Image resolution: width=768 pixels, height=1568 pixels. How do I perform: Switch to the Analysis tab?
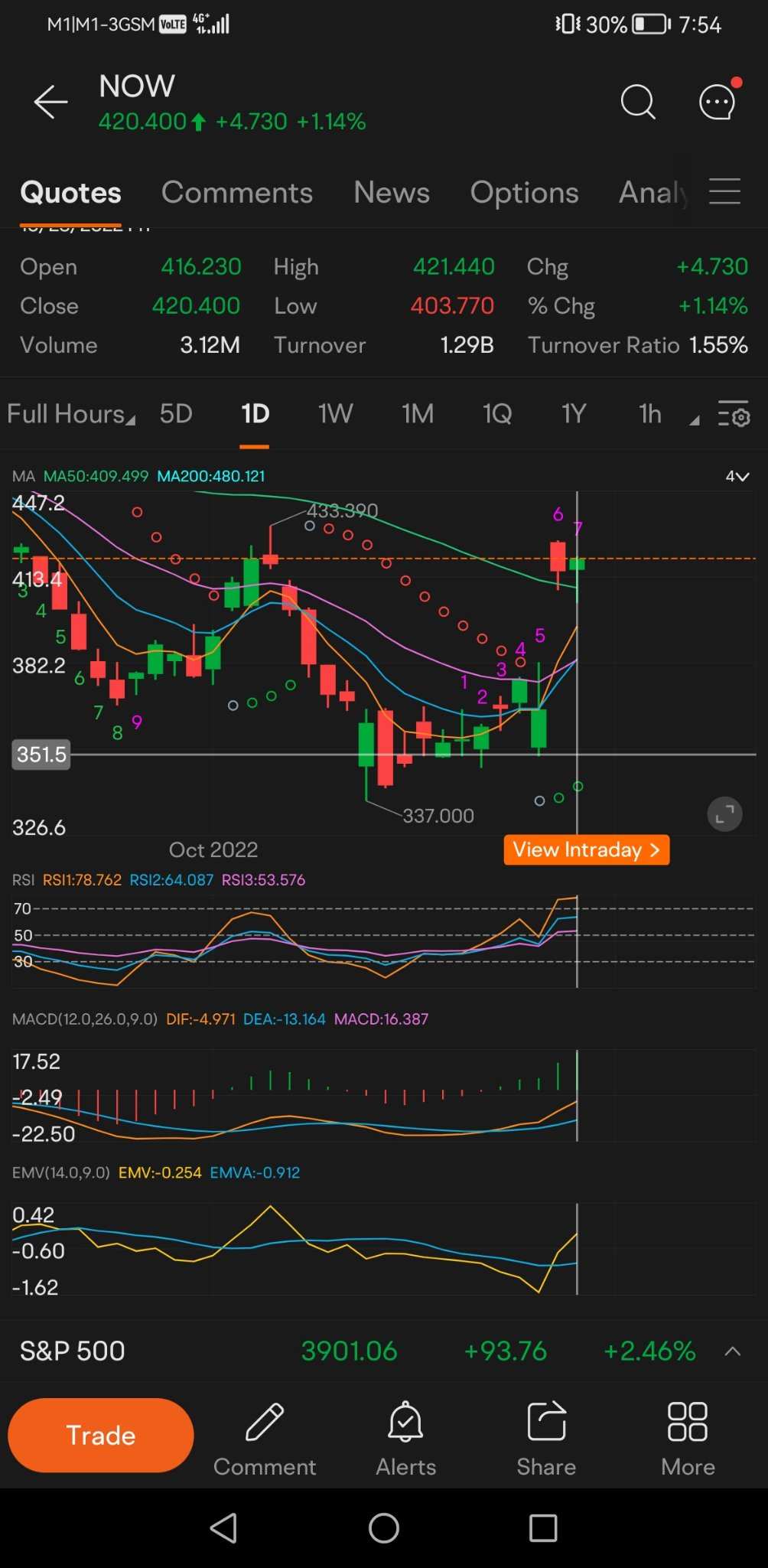click(x=654, y=193)
